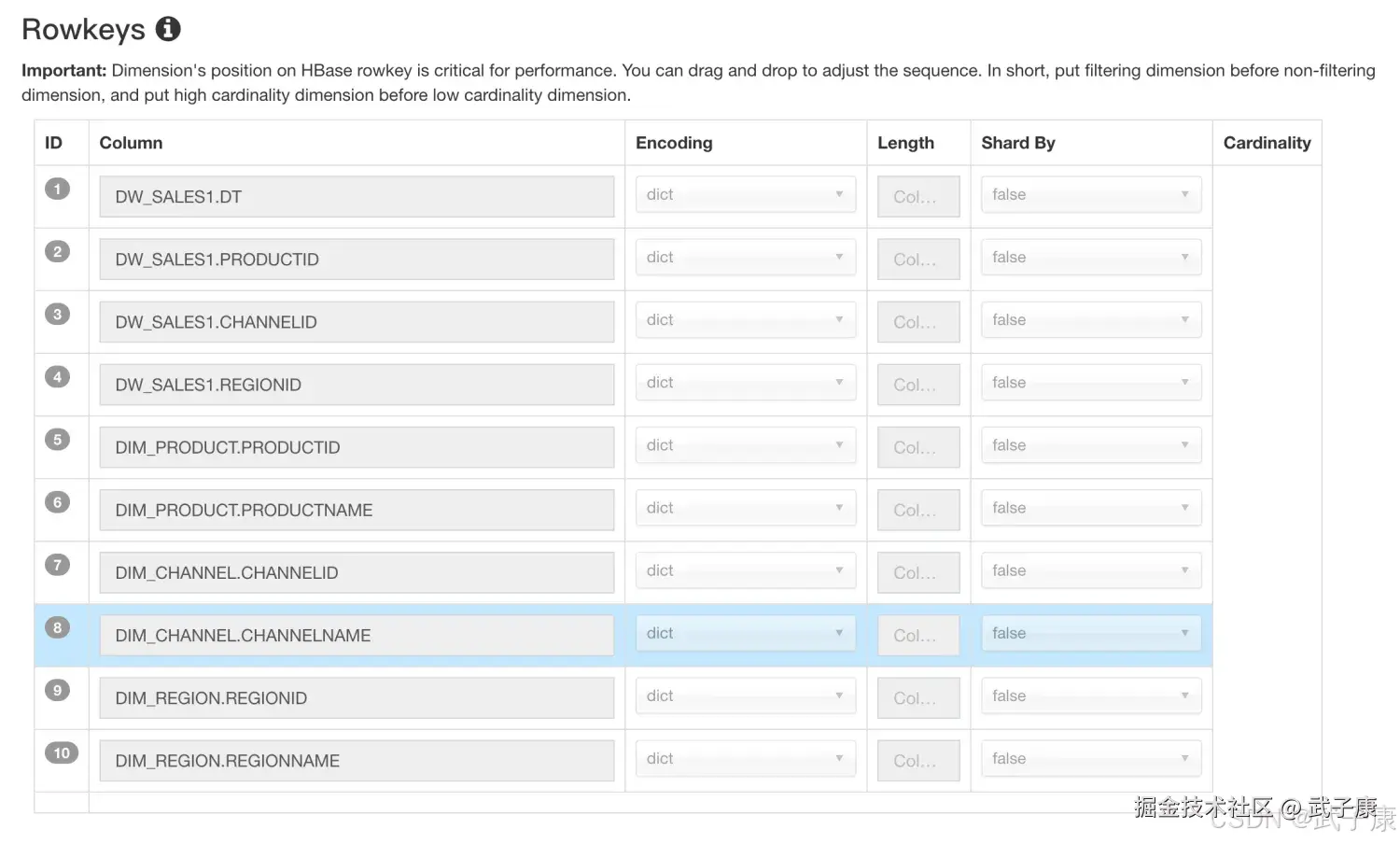Click the row ID badge number 2
The width and height of the screenshot is (1400, 843).
point(57,251)
